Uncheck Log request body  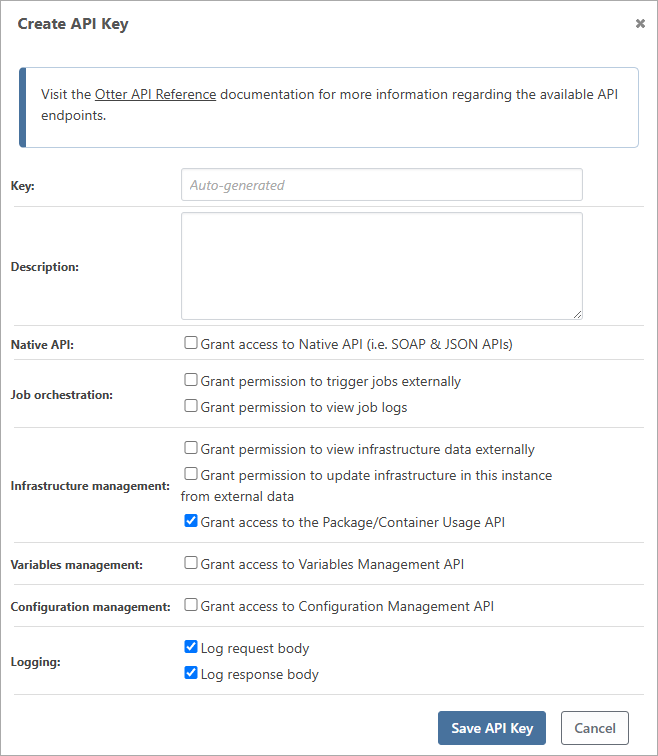[191, 647]
